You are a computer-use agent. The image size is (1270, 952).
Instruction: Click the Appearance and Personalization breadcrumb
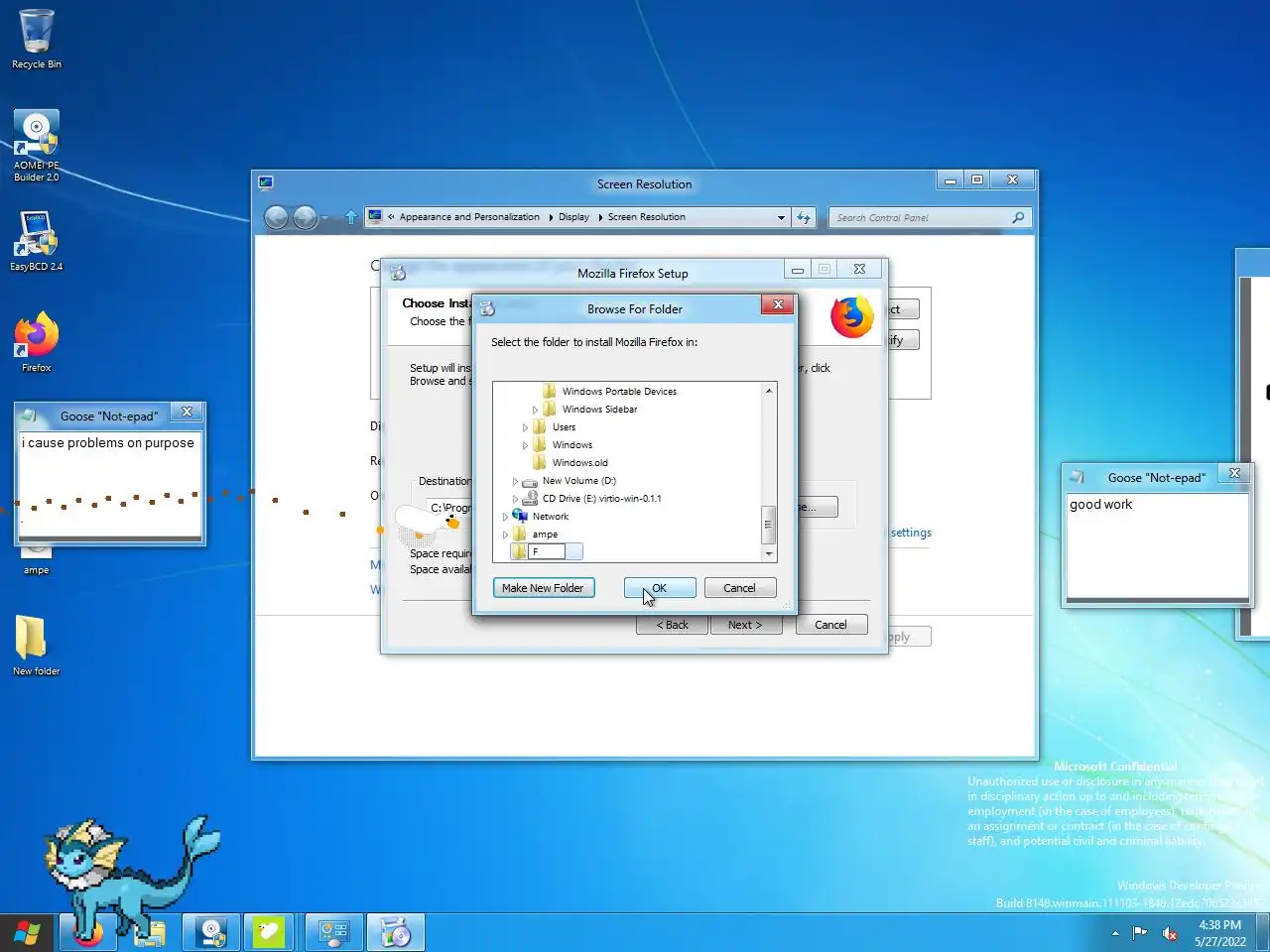tap(469, 217)
